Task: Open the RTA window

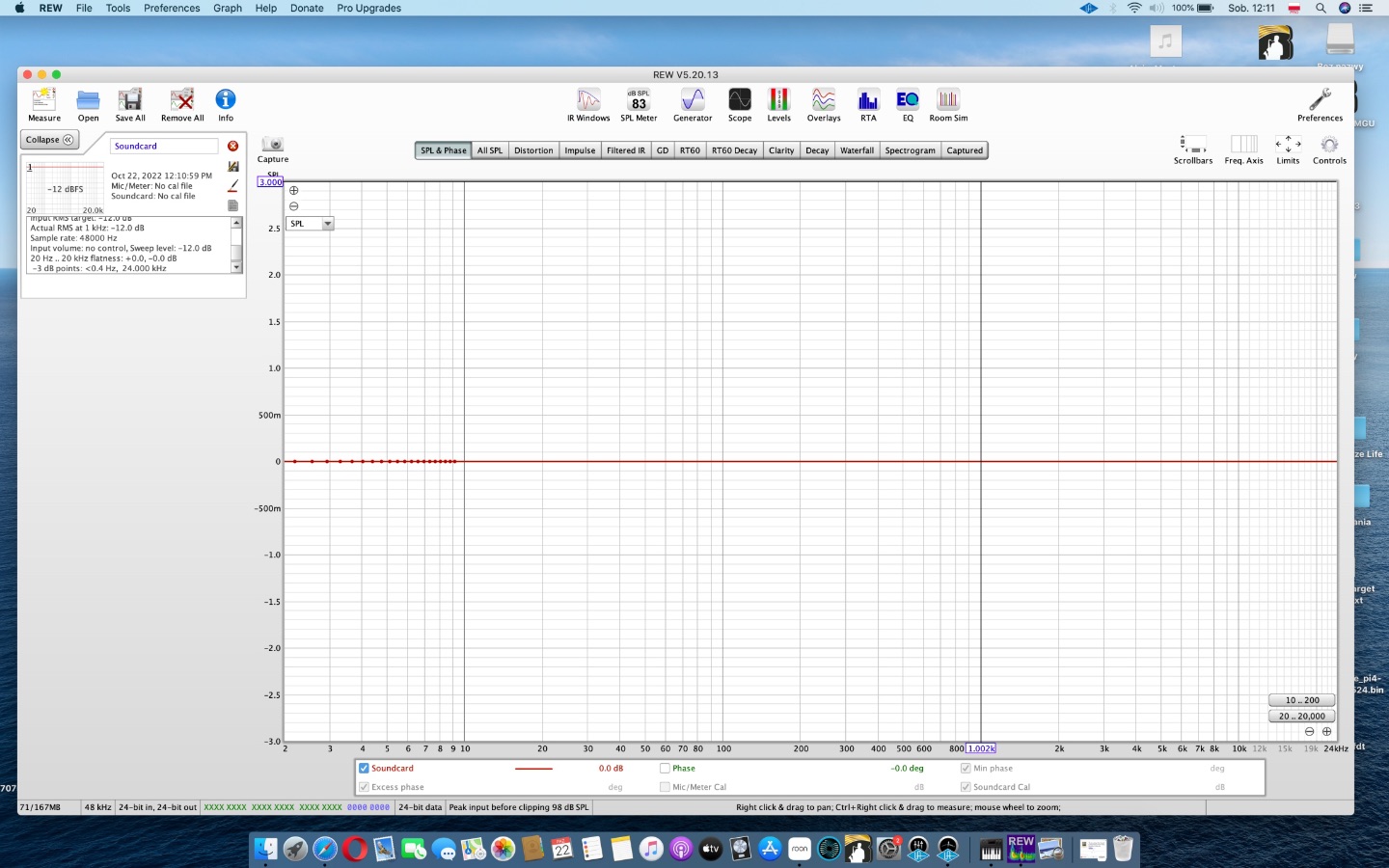Action: coord(868,104)
